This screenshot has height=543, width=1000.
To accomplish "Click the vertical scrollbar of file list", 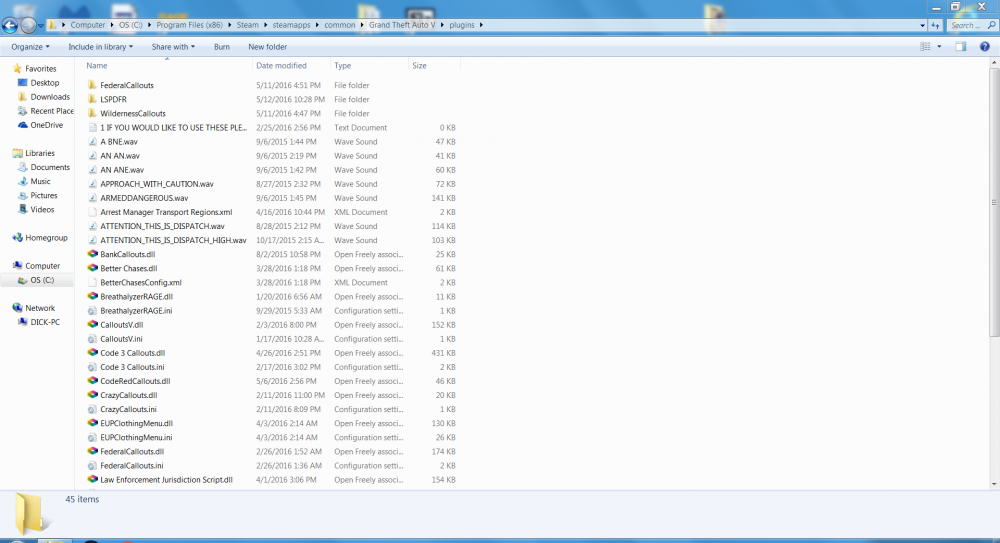I will [994, 203].
